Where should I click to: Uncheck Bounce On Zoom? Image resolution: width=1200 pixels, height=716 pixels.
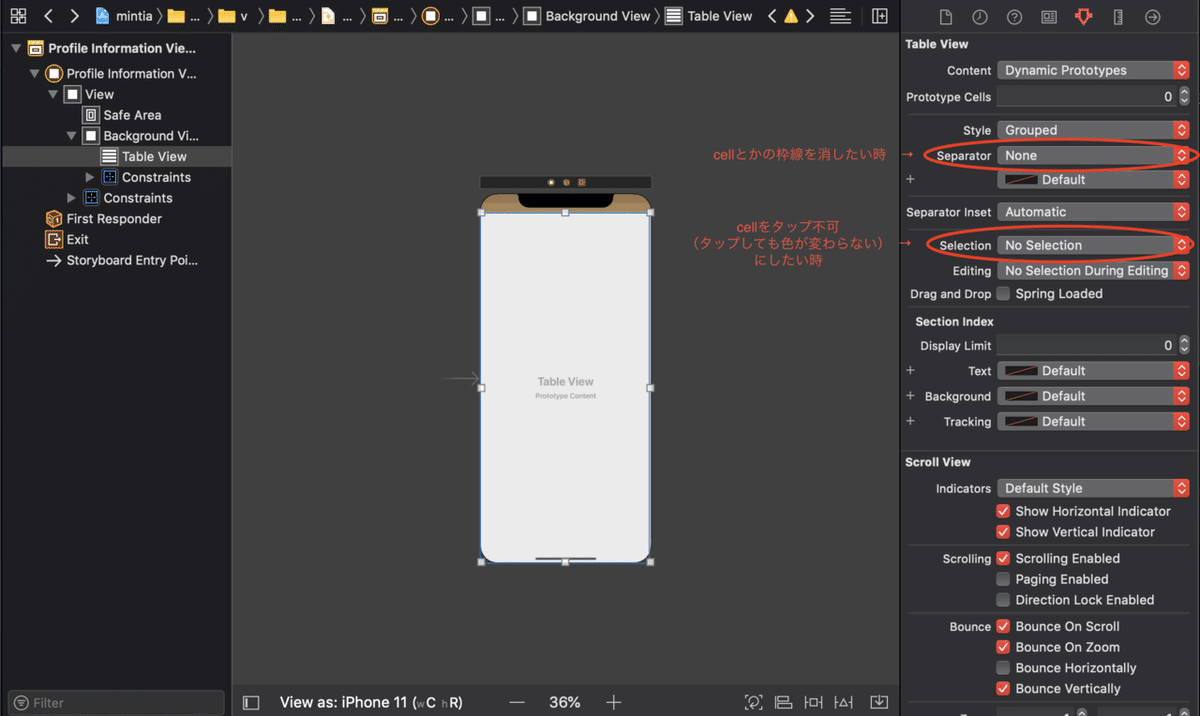[x=1003, y=647]
